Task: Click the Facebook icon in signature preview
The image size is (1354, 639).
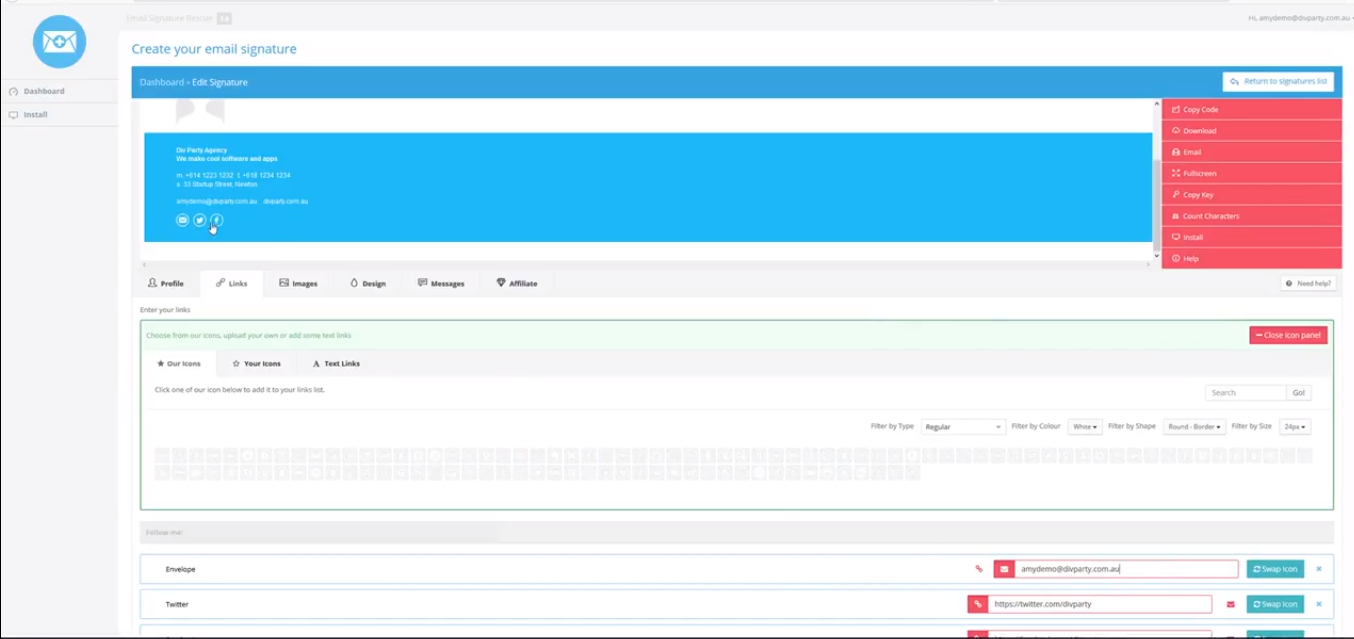Action: click(216, 220)
